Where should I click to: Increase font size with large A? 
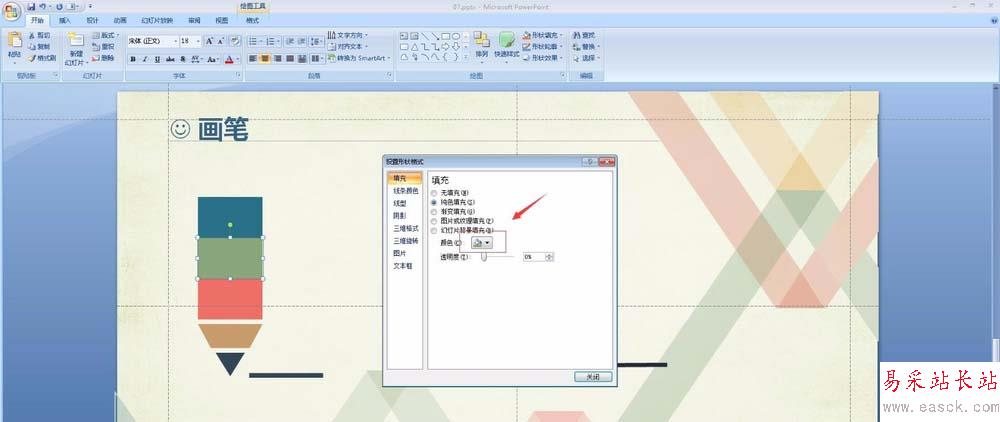click(209, 41)
